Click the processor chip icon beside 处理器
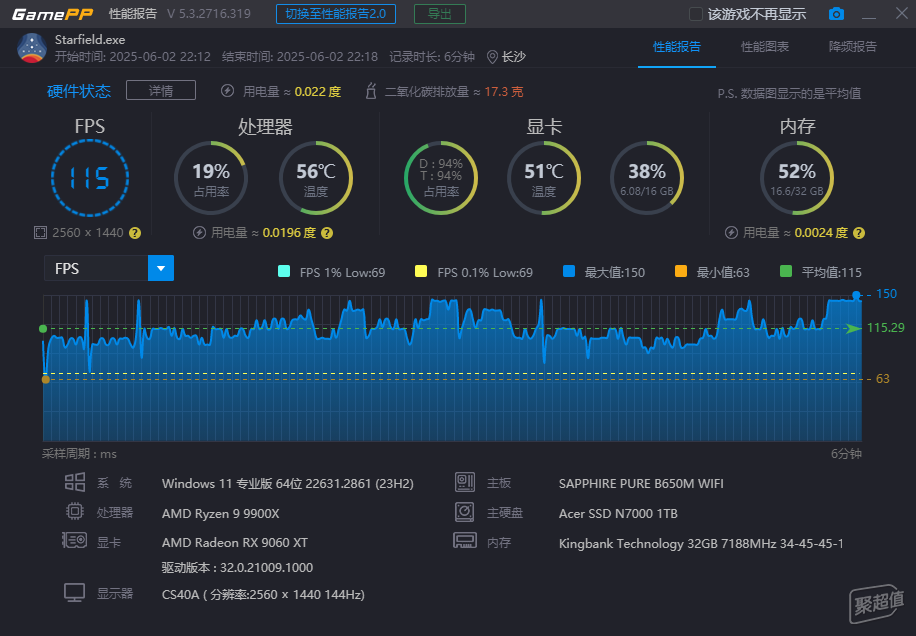Screen dimensions: 916x636 coord(75,512)
